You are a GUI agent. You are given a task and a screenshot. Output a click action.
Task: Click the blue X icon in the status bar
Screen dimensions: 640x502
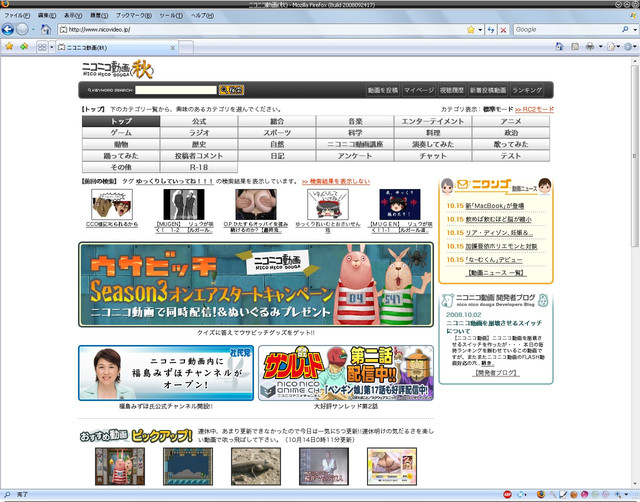tap(520, 495)
